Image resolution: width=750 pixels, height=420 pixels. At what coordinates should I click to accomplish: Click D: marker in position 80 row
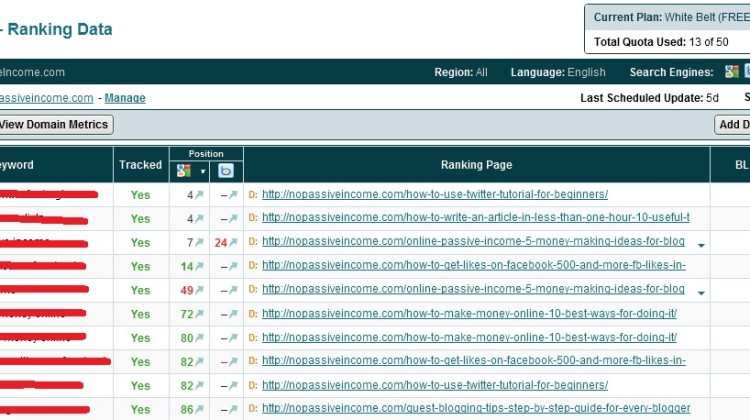tap(253, 338)
